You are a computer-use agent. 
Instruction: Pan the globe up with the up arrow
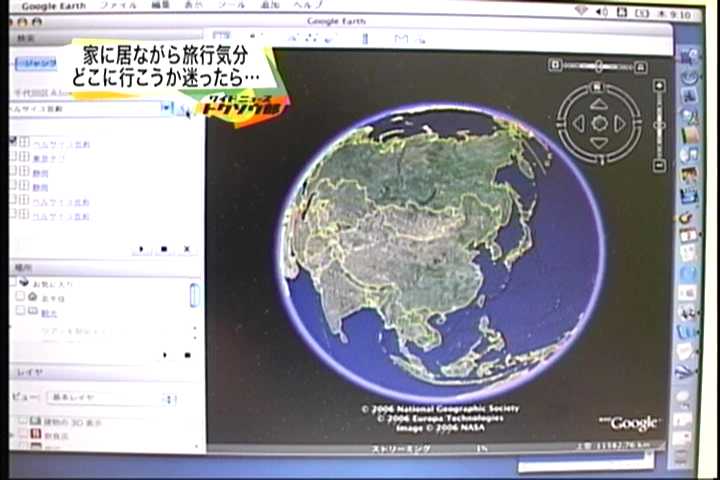coord(598,104)
